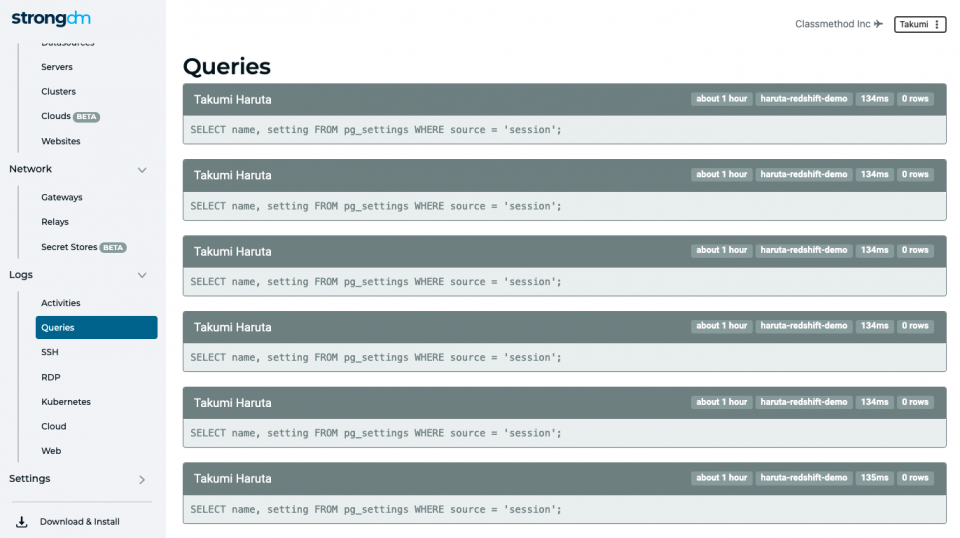Click the strongdm logo
960x538 pixels.
(x=51, y=18)
